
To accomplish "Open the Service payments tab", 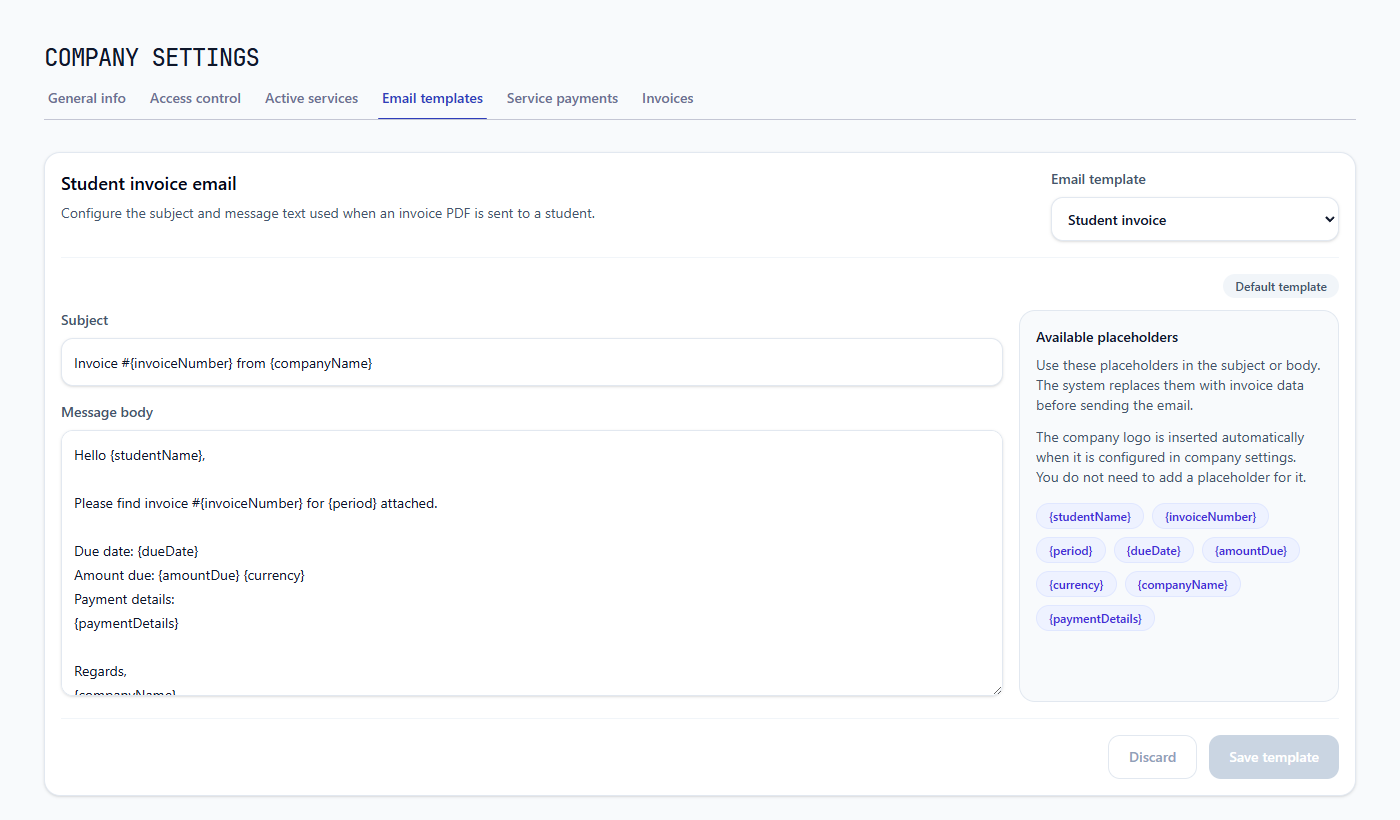I will [x=562, y=98].
